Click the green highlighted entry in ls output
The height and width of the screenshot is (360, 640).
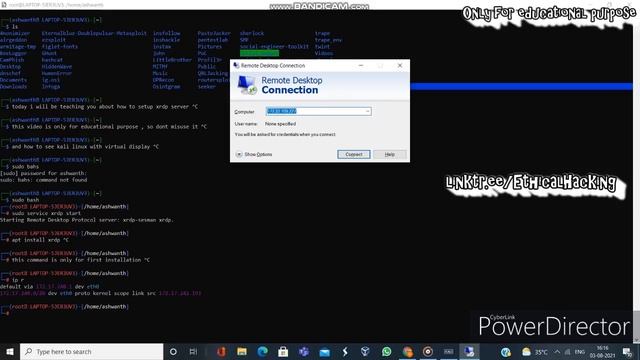tap(259, 53)
